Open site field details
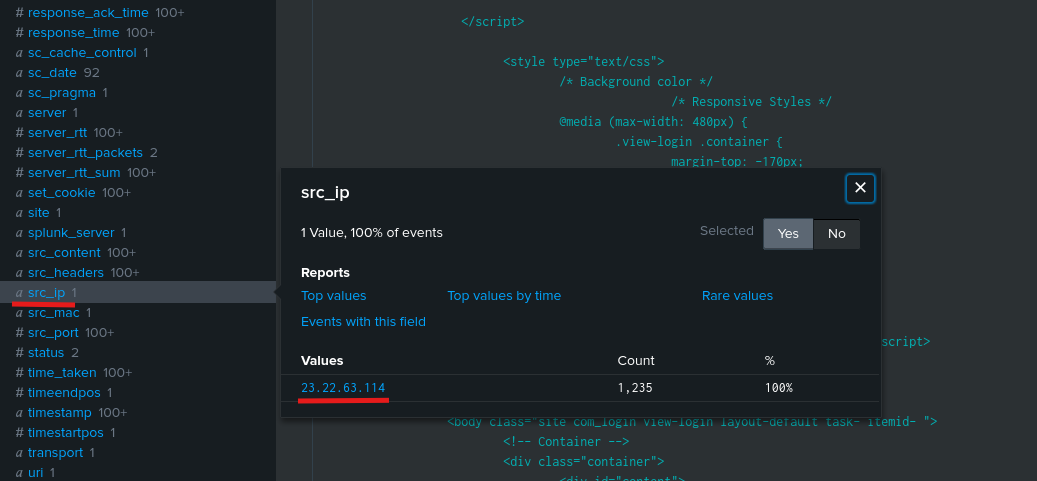This screenshot has width=1037, height=481. coord(38,212)
